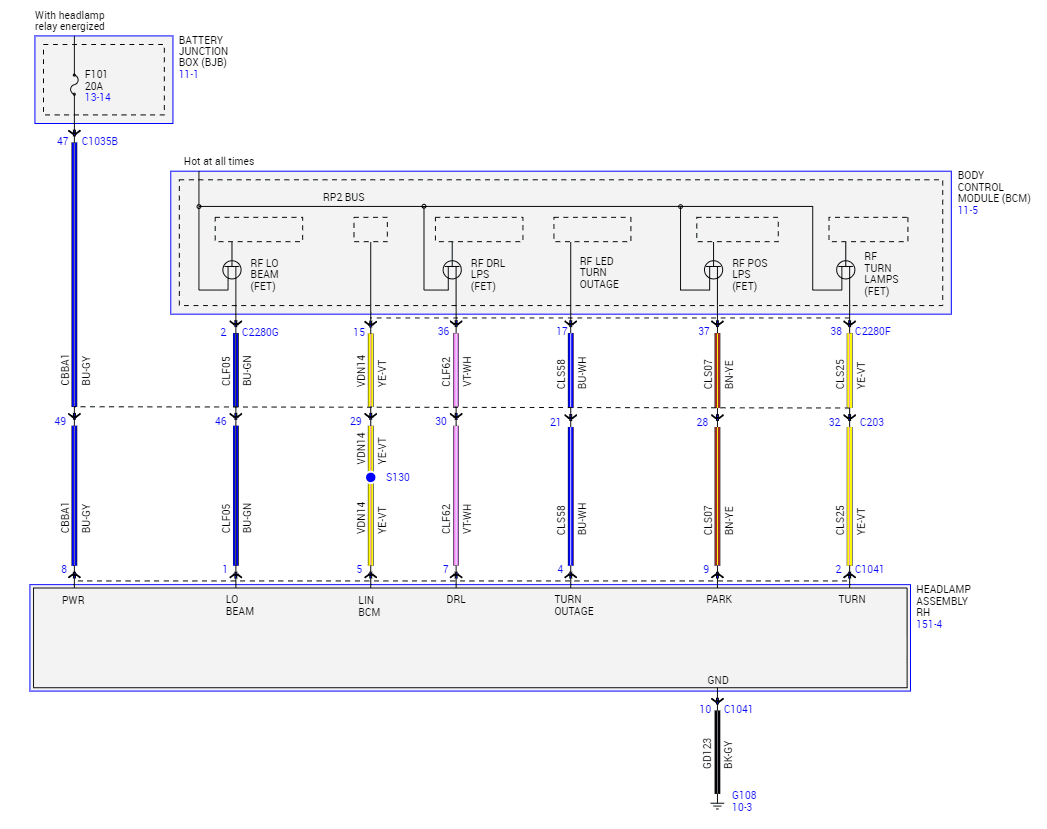Open the C1041 connector link beside GND pin 10

coord(738,710)
